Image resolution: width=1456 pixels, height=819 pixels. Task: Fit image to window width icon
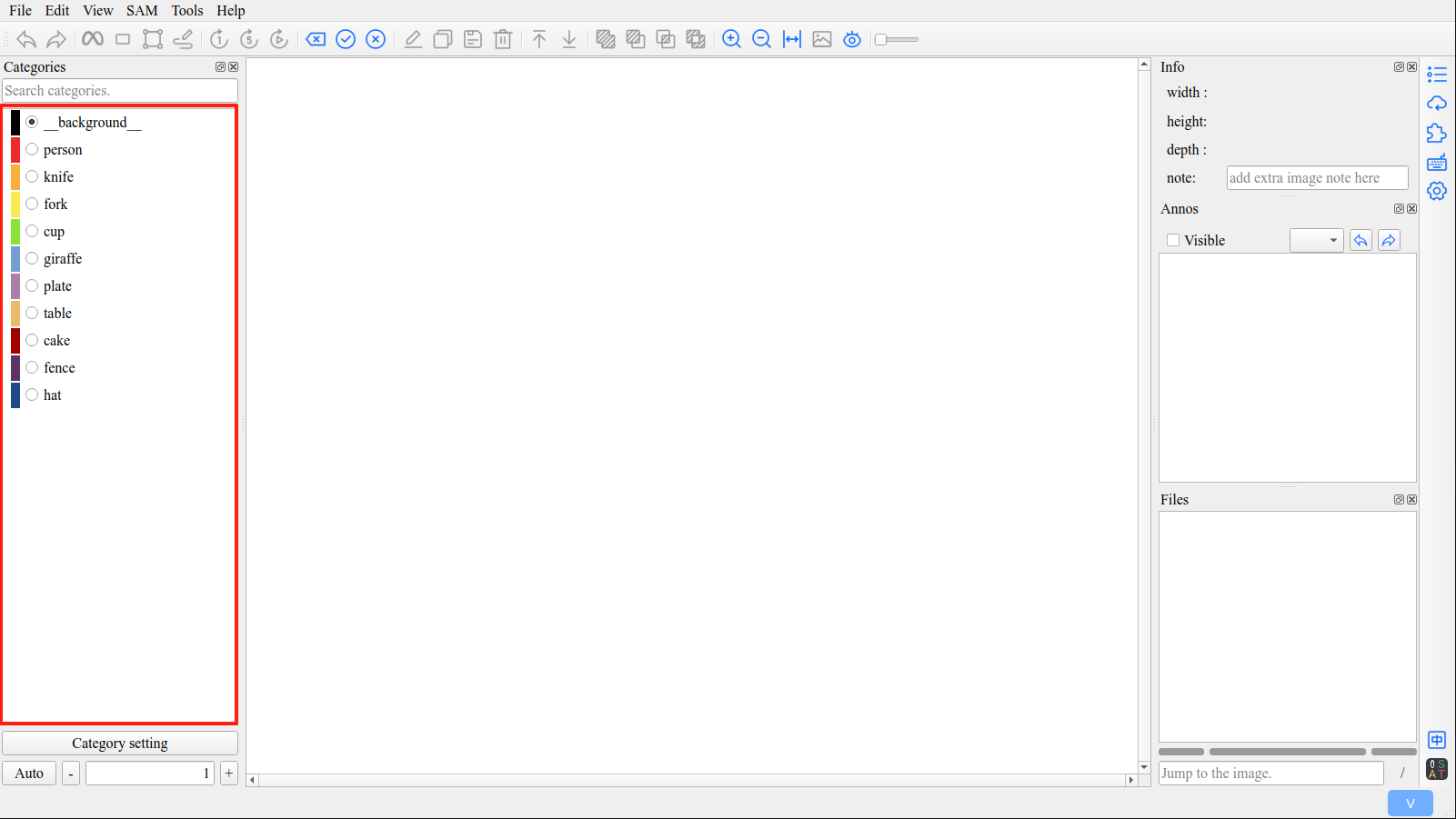coord(792,39)
